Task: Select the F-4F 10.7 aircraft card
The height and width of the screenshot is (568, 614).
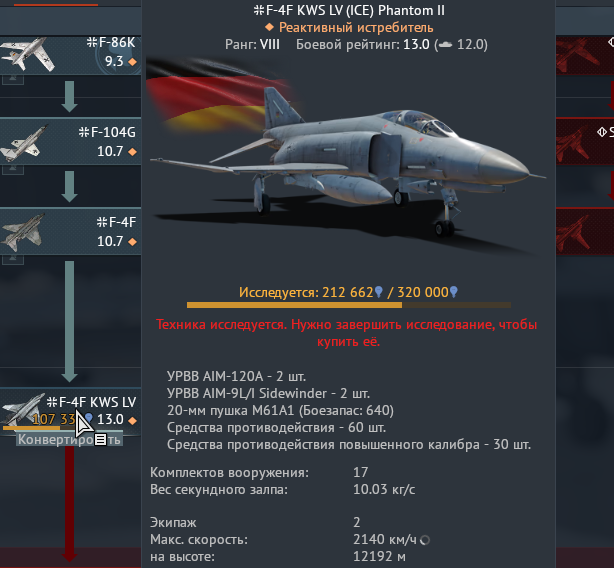Action: point(70,231)
